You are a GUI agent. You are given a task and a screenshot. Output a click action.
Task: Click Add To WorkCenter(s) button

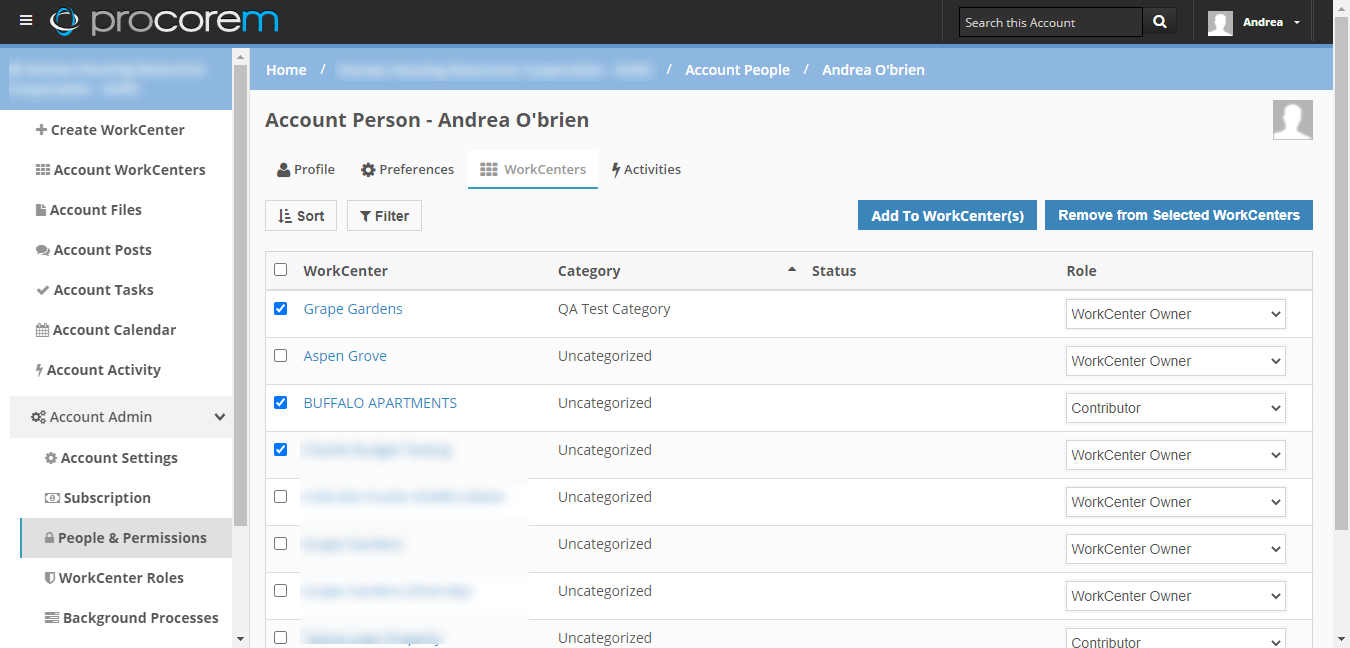click(x=947, y=216)
